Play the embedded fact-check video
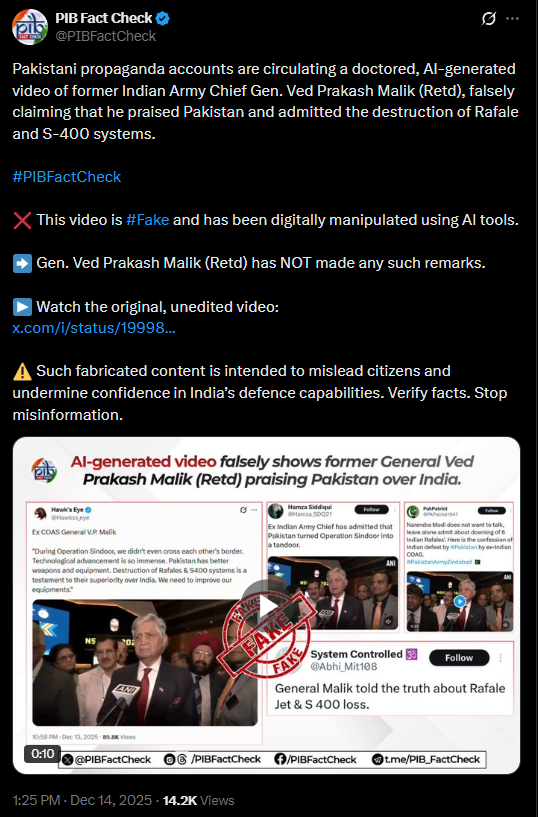The image size is (538, 817). pyautogui.click(x=266, y=605)
